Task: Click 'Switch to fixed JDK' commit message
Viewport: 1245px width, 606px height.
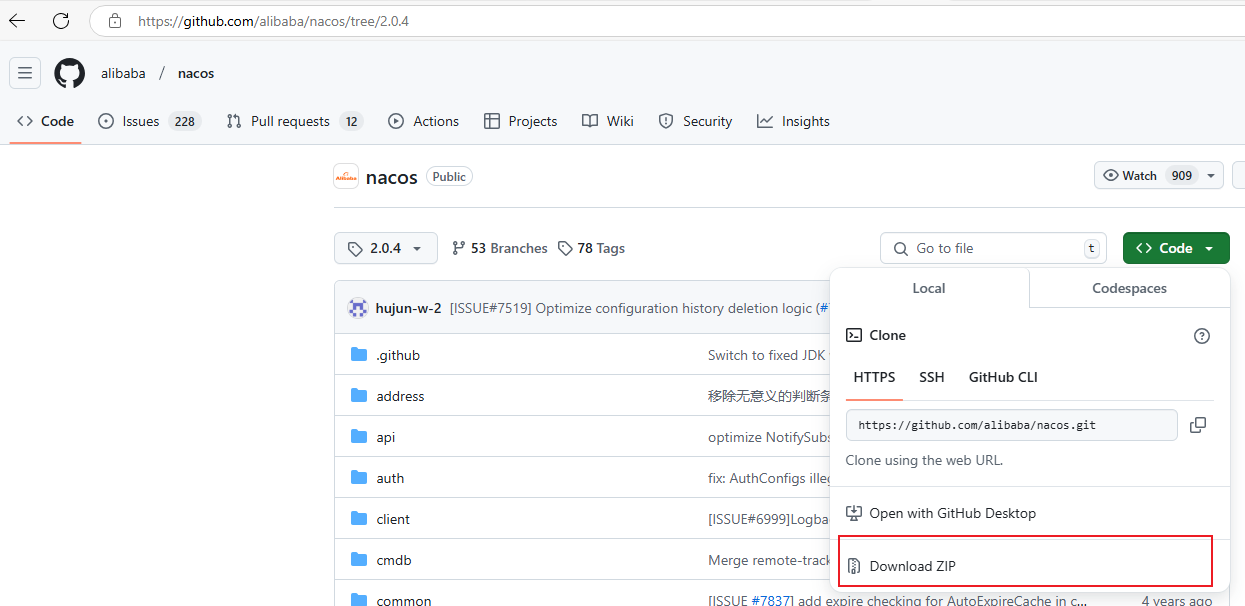Action: (768, 355)
